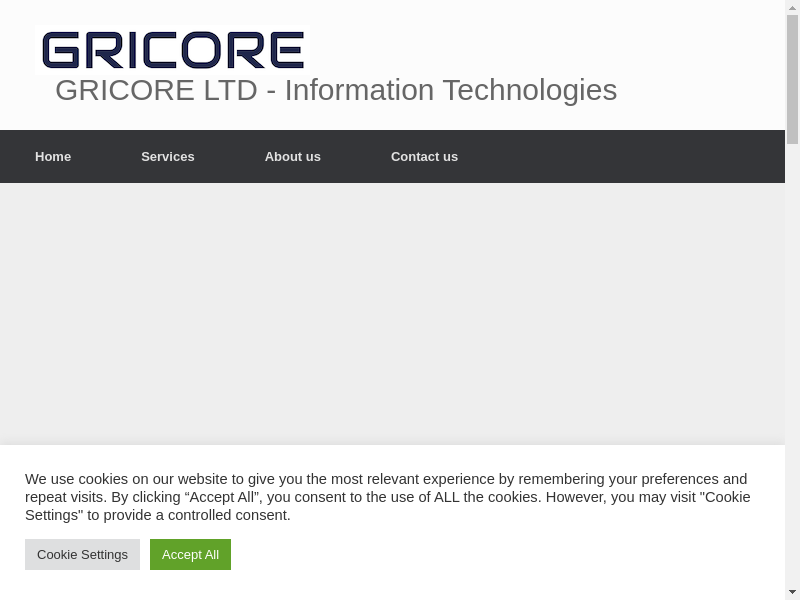
Task: Open Cookie Settings from the consent banner
Action: click(82, 554)
